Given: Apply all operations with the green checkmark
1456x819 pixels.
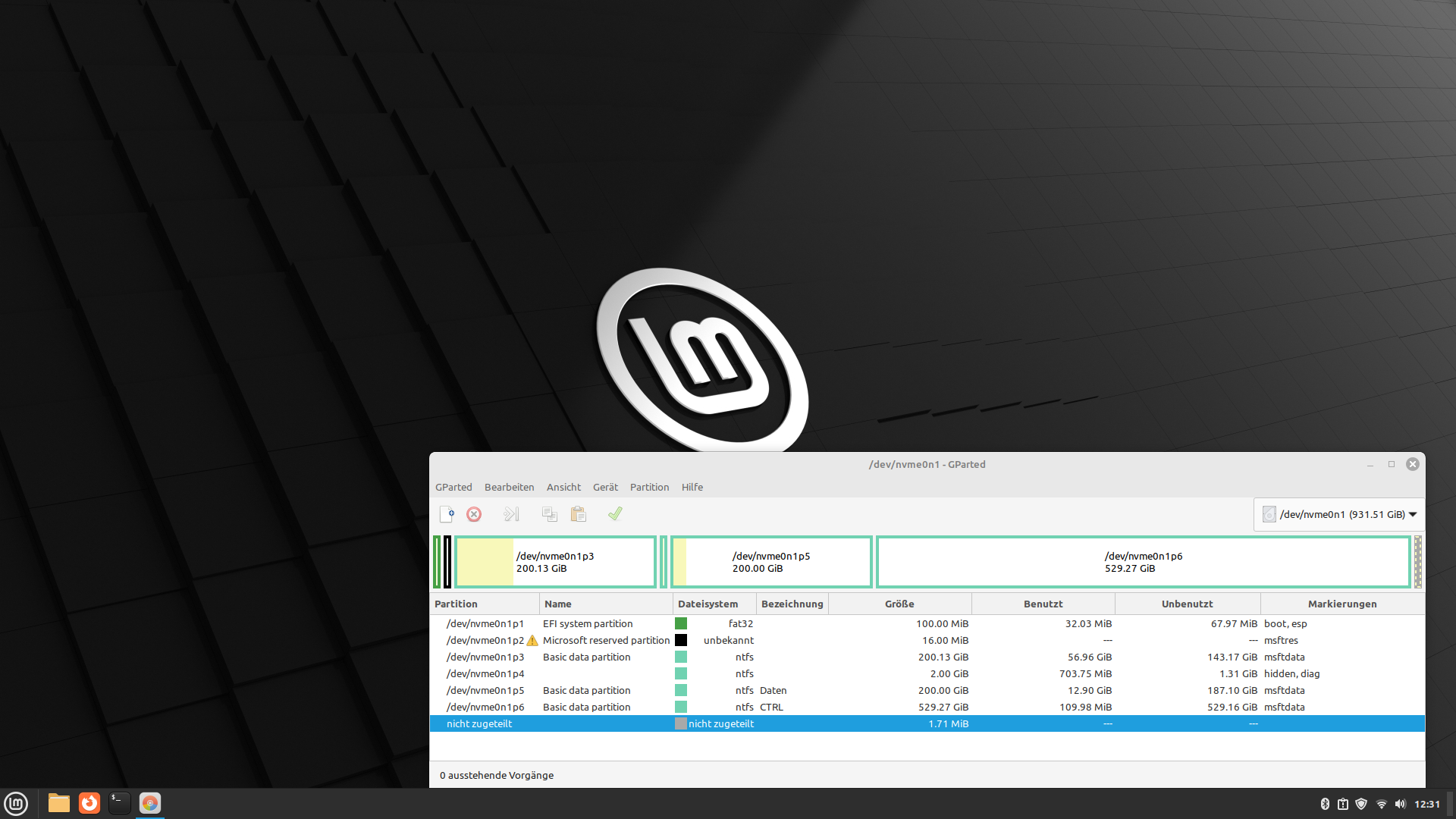Looking at the screenshot, I should 615,514.
